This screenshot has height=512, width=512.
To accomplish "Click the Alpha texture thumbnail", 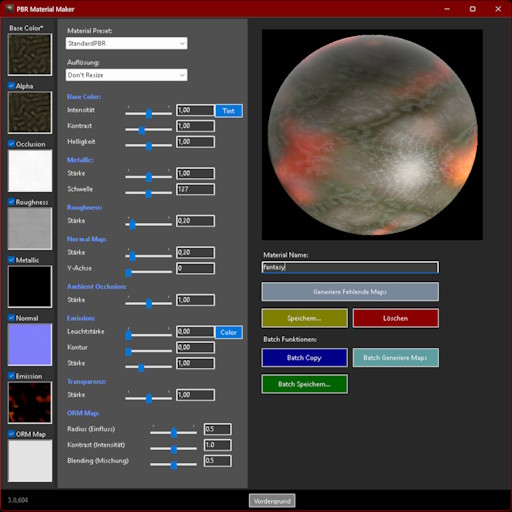I will pos(30,112).
